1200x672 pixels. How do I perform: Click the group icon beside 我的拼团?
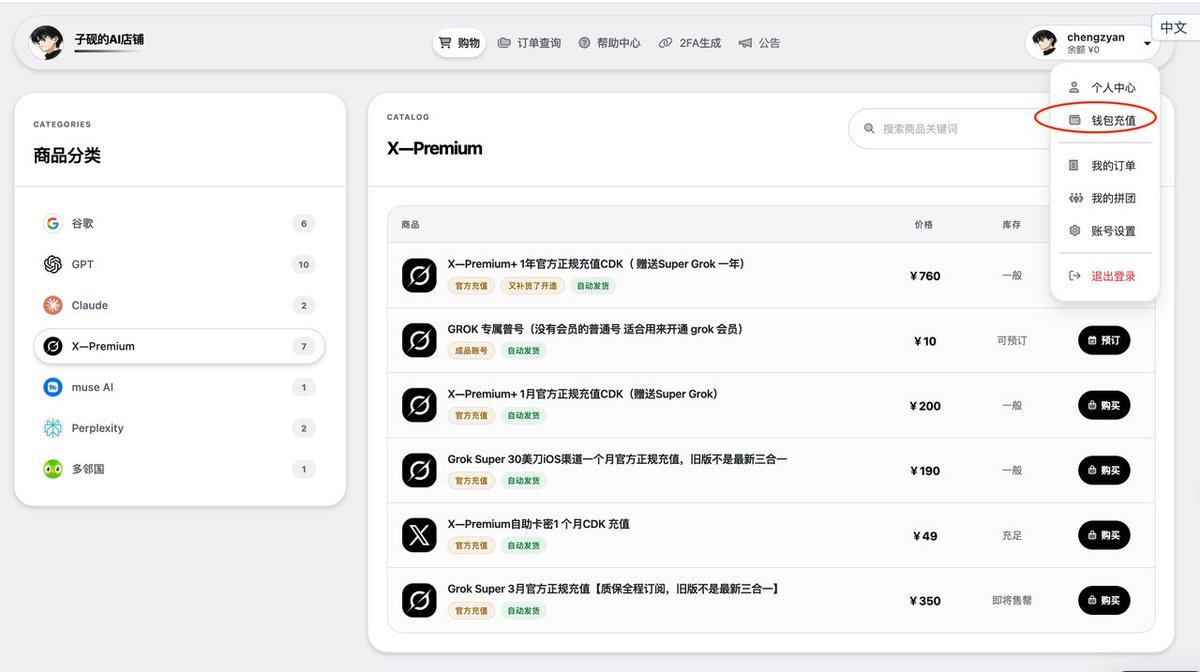pyautogui.click(x=1075, y=198)
